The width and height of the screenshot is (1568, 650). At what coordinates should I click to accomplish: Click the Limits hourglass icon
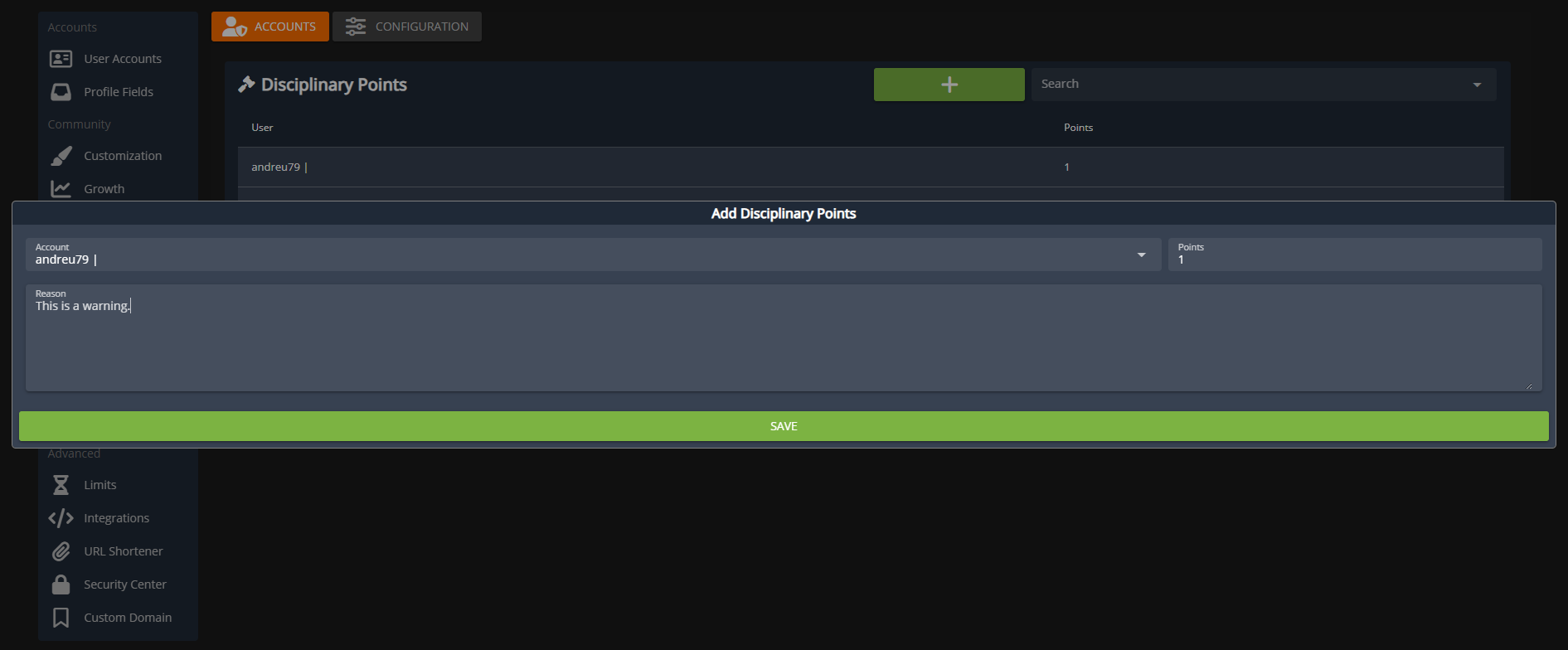[x=61, y=485]
